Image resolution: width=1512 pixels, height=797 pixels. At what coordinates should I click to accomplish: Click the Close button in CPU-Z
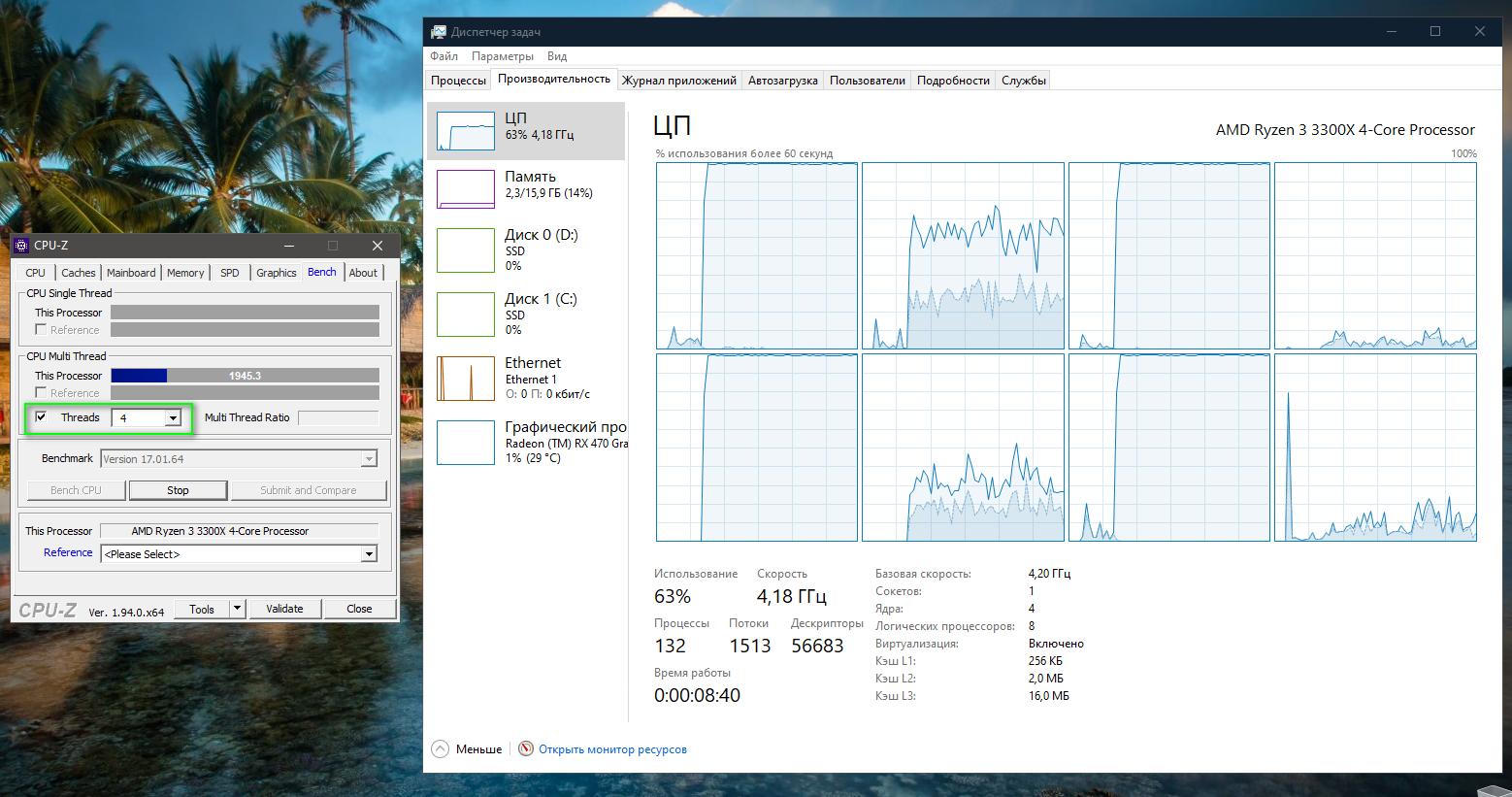(359, 609)
